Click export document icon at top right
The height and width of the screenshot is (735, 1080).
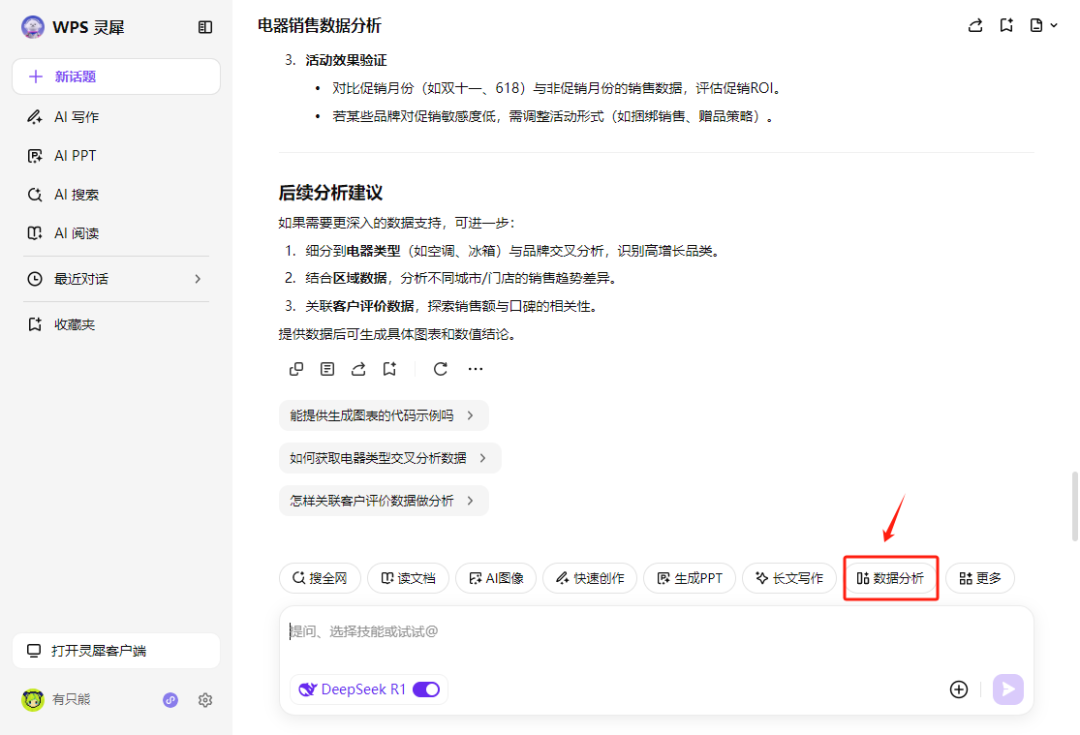tap(1036, 26)
